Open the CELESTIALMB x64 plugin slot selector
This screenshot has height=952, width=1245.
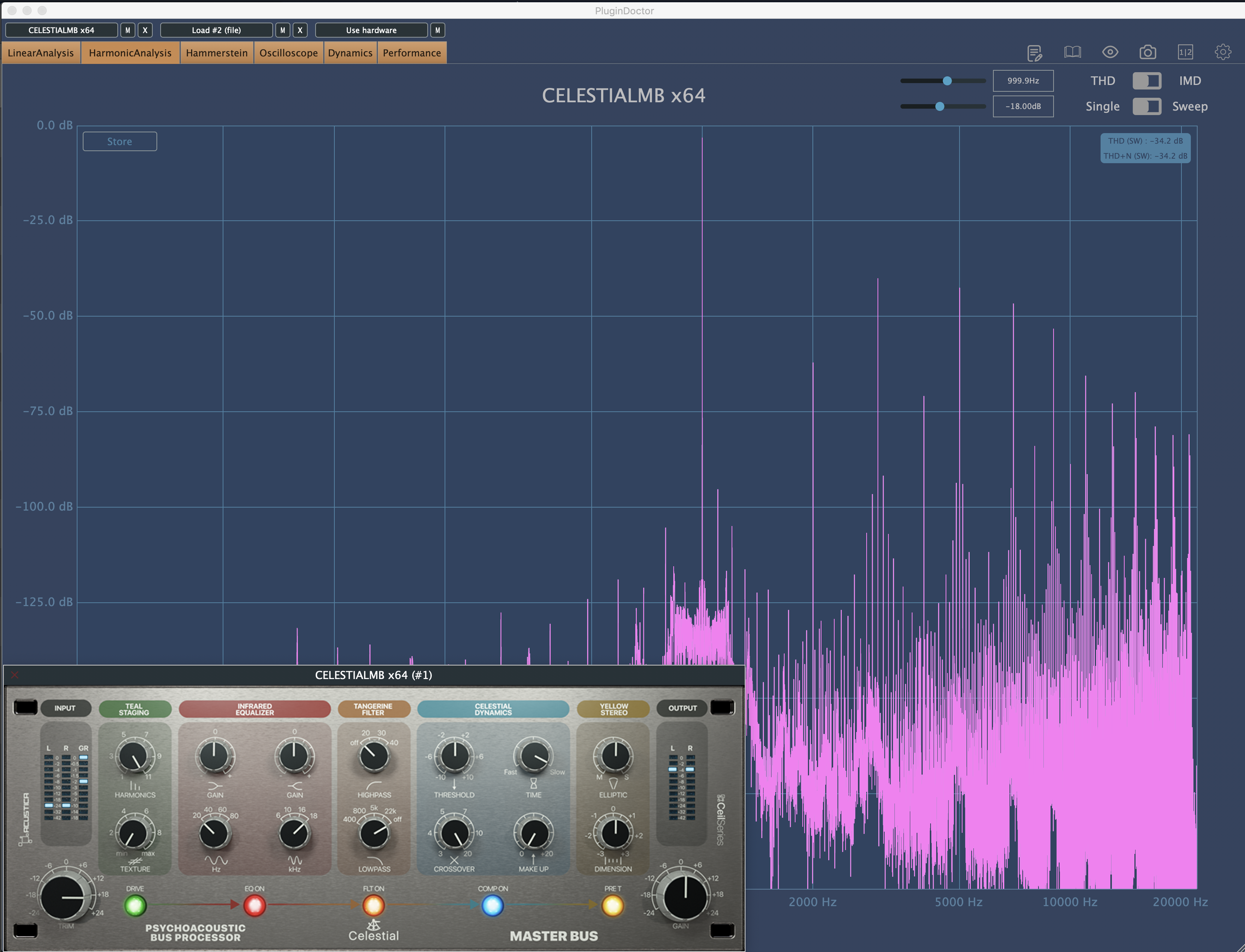point(61,30)
